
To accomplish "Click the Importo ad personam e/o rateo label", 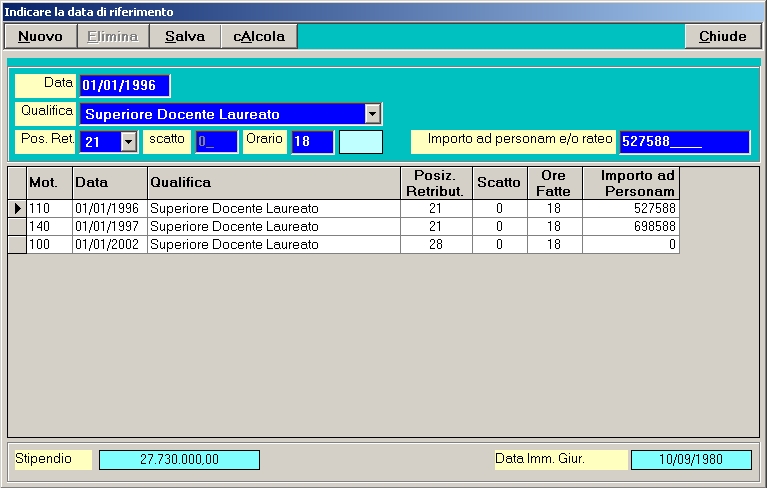I will pos(513,142).
